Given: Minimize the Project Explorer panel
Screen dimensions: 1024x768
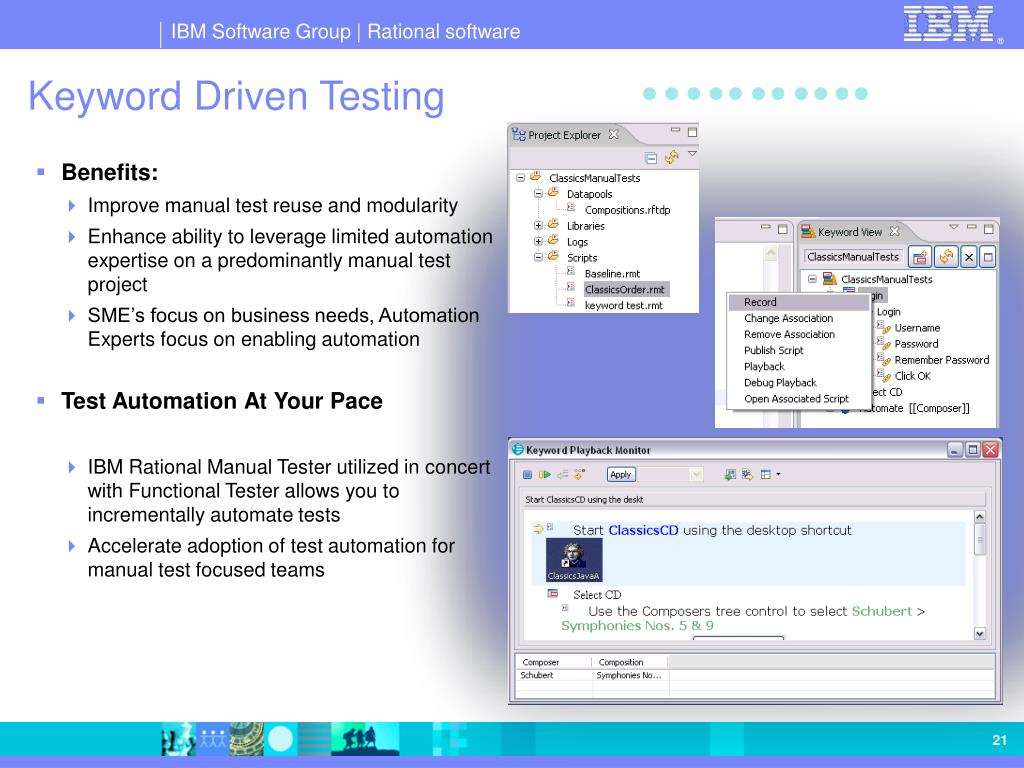Looking at the screenshot, I should (x=675, y=131).
